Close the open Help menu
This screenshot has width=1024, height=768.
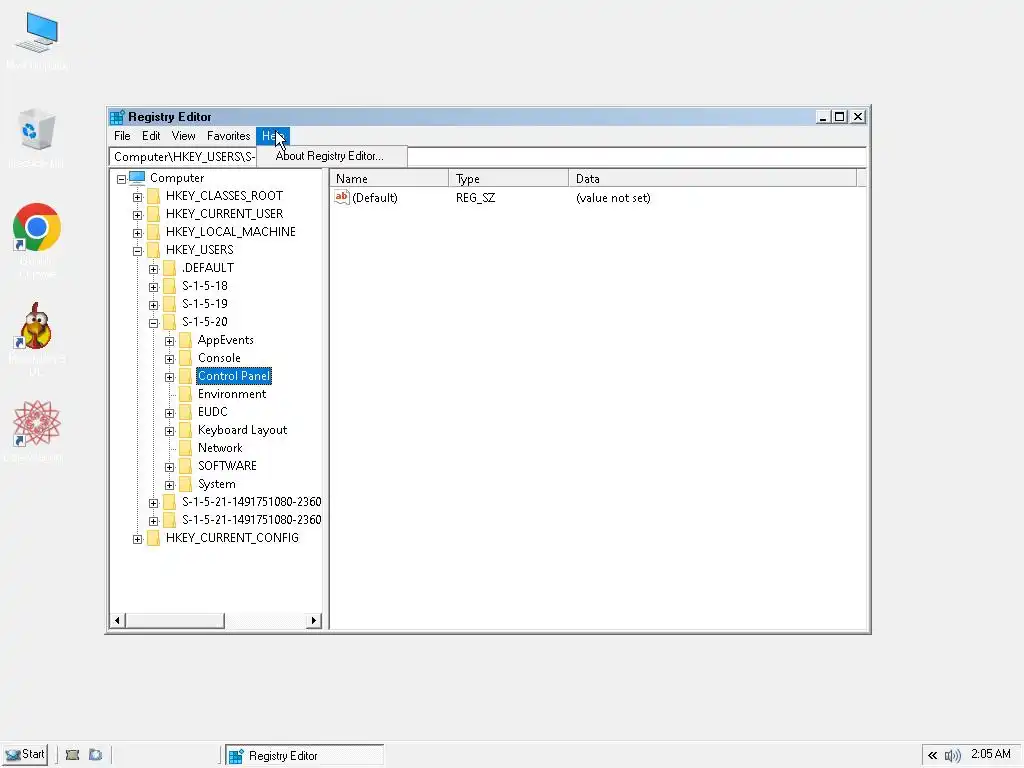(273, 136)
